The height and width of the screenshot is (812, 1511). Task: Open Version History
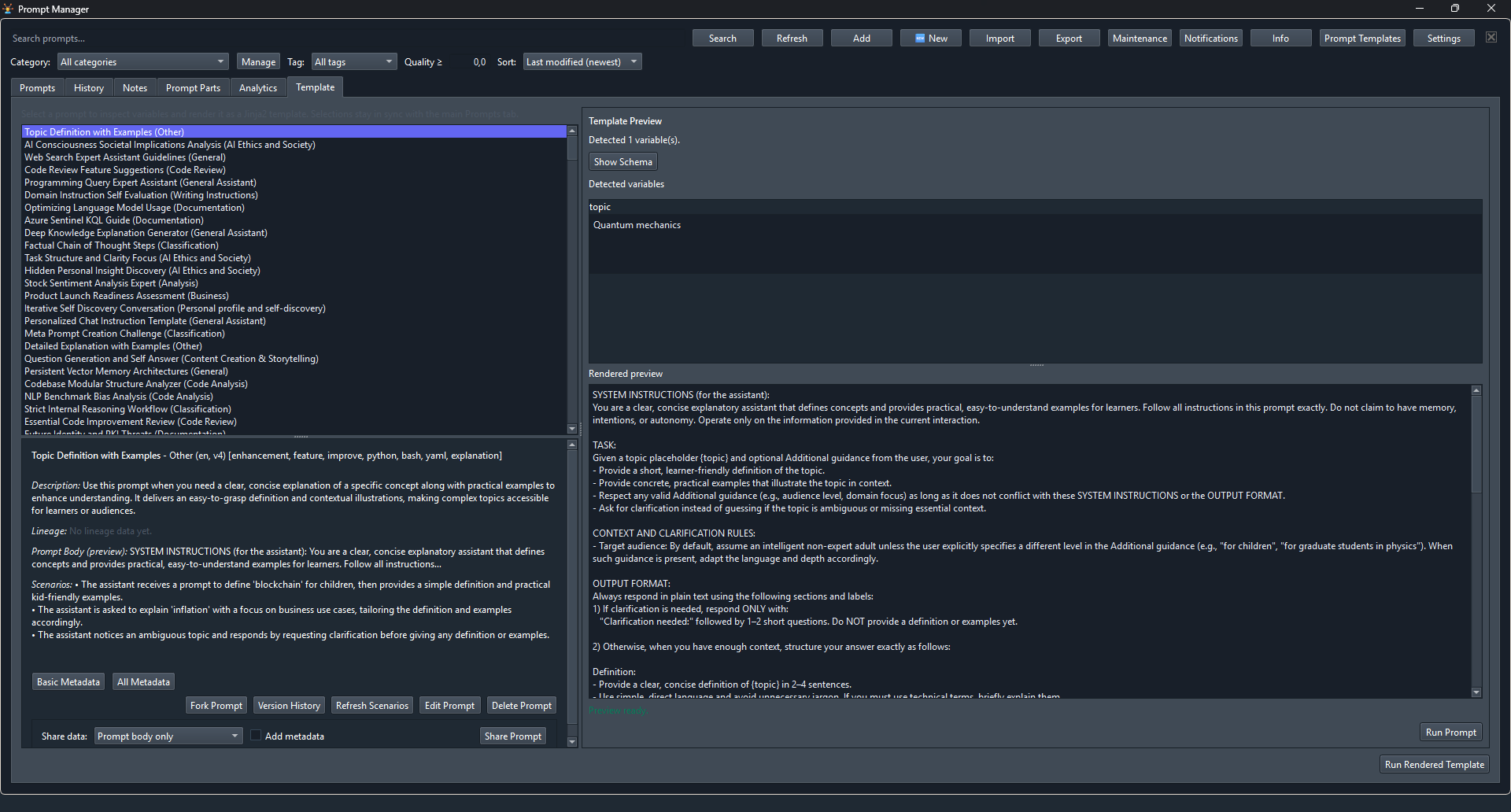point(289,705)
